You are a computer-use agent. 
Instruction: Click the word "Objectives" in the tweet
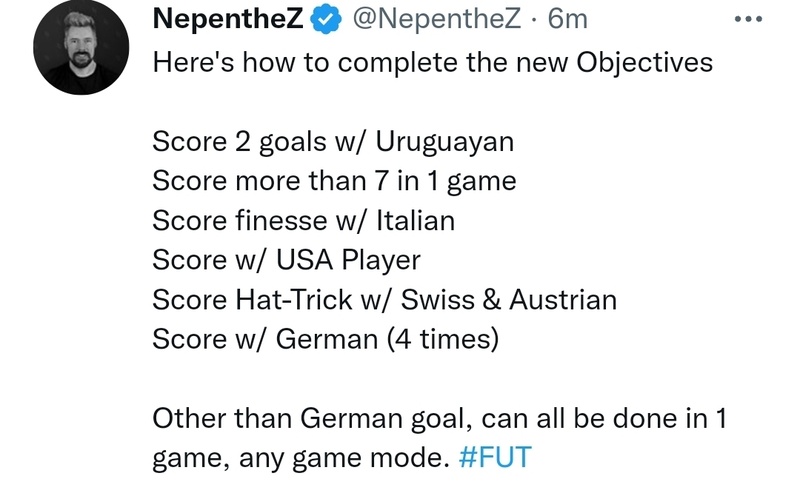644,62
